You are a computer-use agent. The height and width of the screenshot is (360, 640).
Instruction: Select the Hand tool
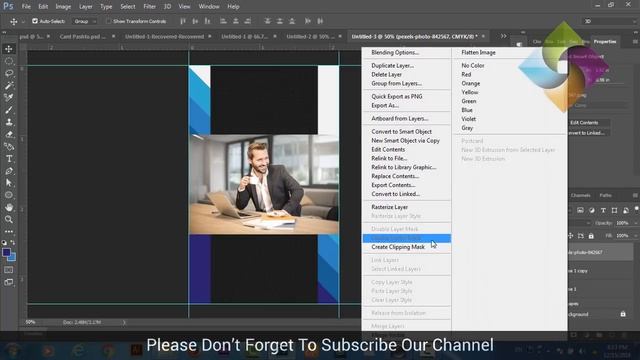9,207
